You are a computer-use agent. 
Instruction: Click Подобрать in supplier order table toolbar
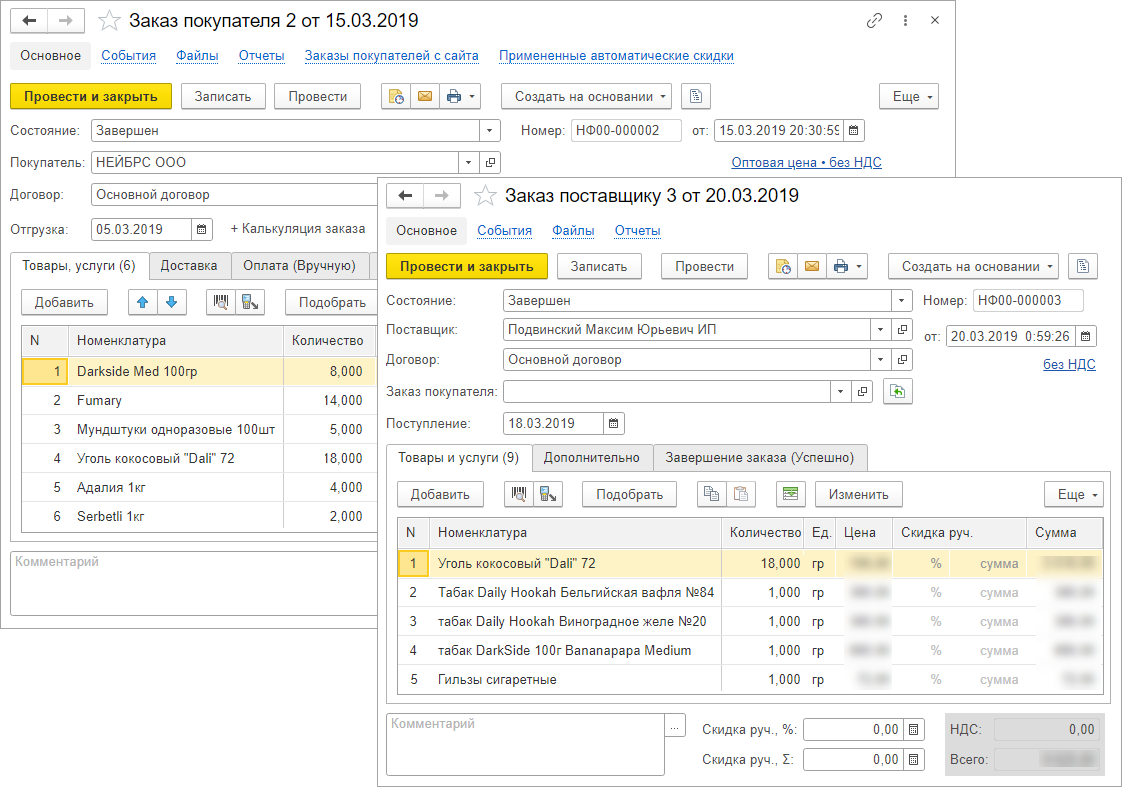[630, 494]
